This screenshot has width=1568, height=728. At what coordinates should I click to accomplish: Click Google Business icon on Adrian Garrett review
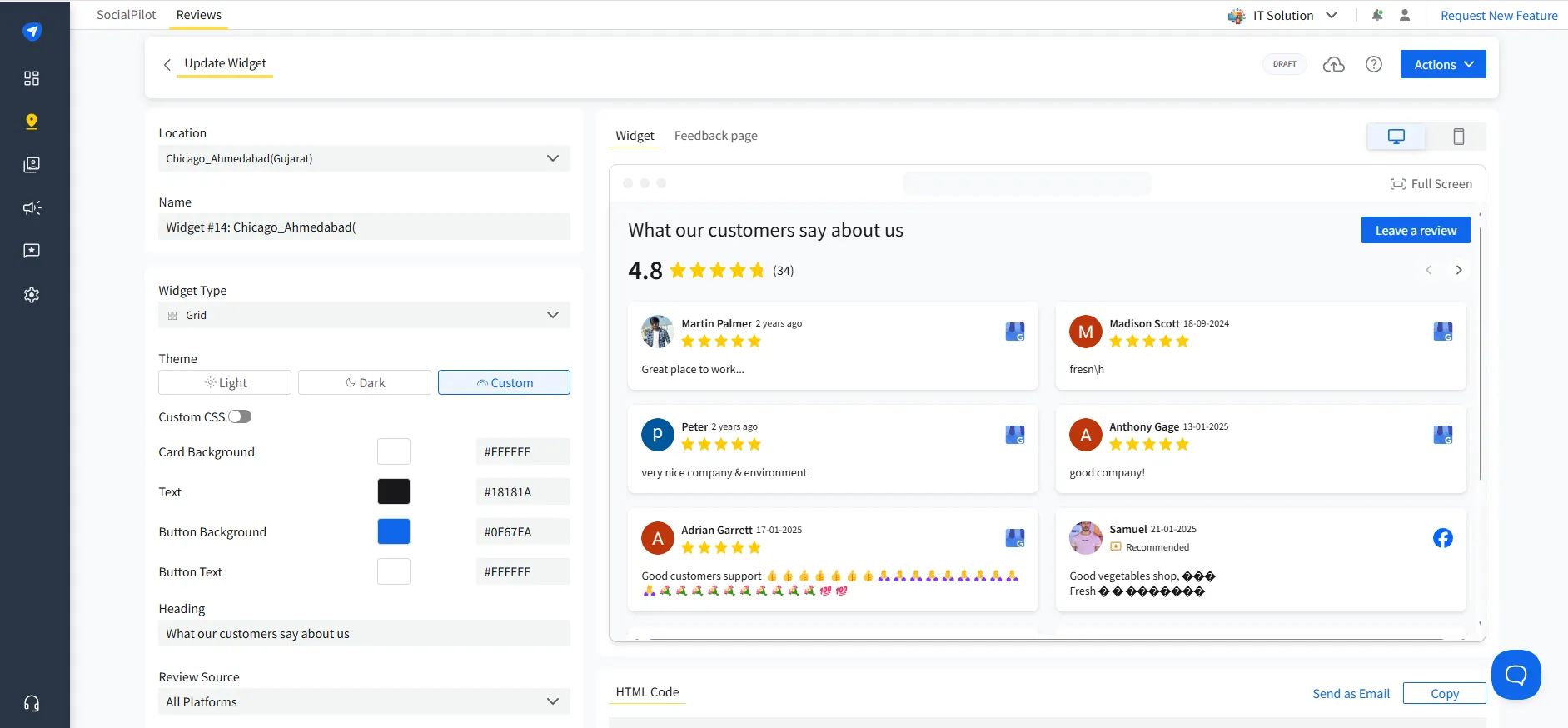tap(1015, 538)
